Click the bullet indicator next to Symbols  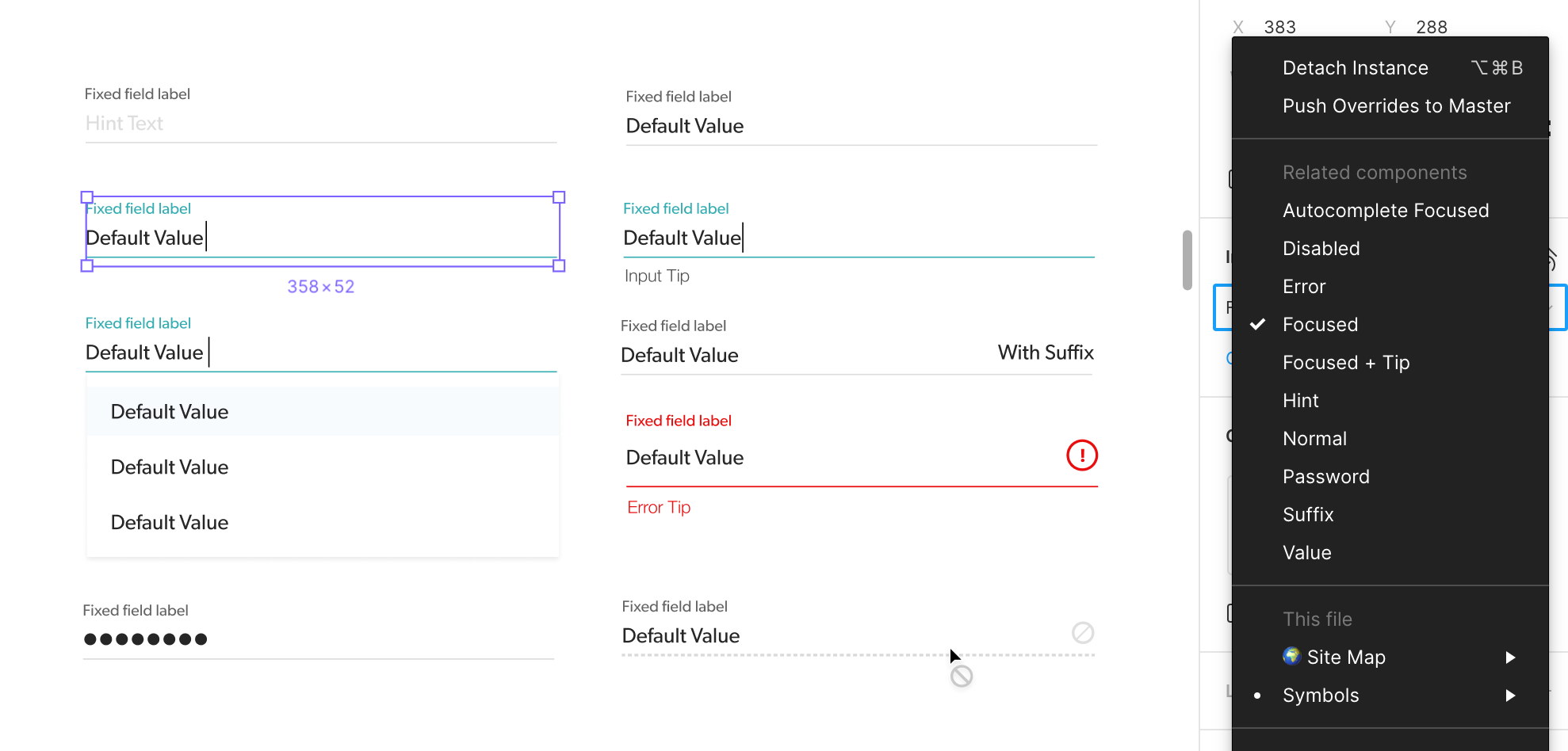1257,696
